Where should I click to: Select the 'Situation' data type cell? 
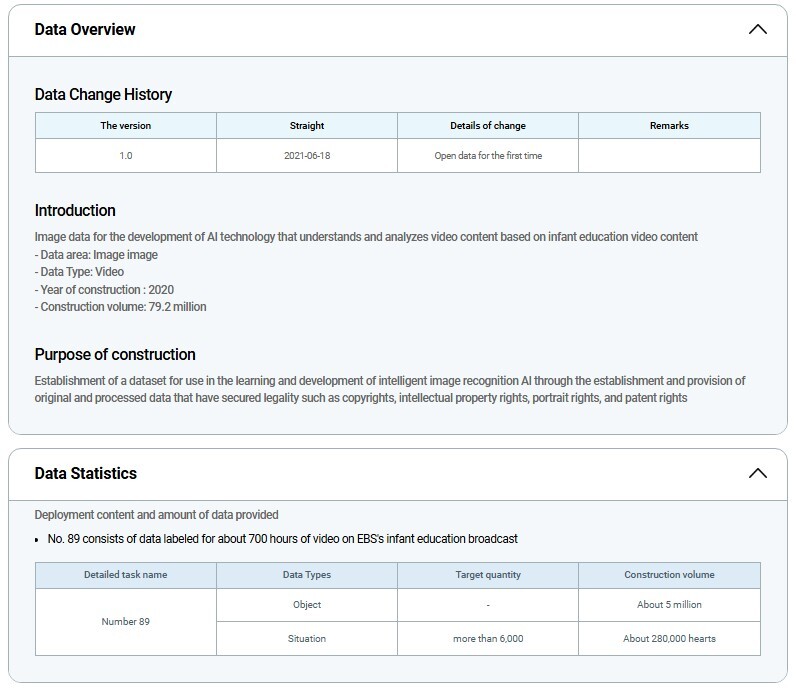[x=307, y=638]
